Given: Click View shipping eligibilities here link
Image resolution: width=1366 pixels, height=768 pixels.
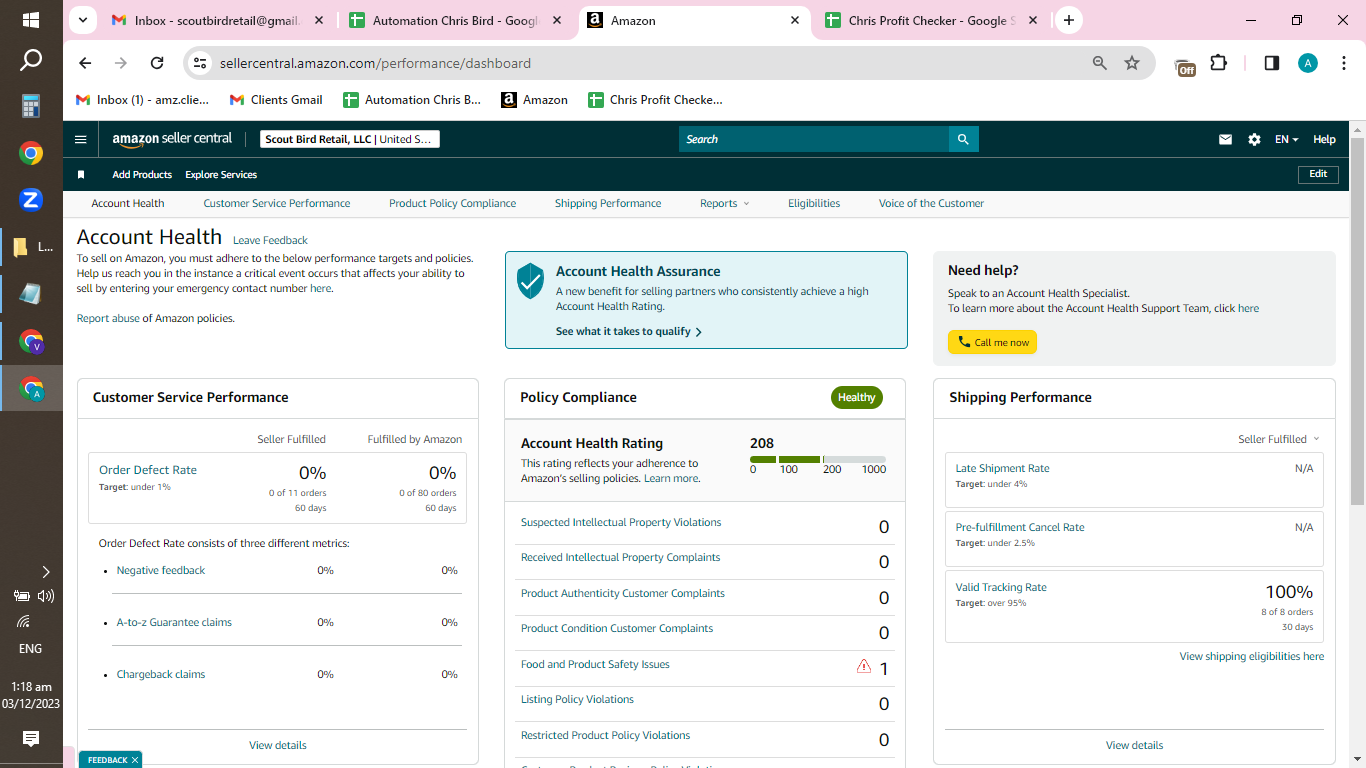Looking at the screenshot, I should tap(1252, 657).
